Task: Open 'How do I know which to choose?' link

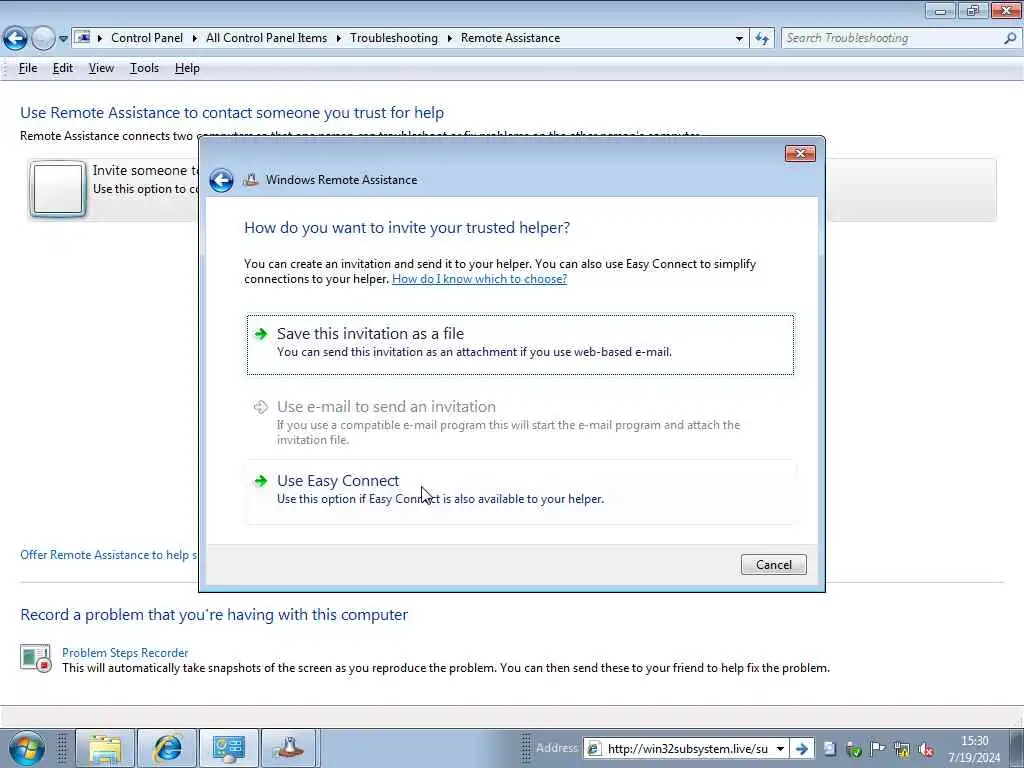Action: click(479, 279)
